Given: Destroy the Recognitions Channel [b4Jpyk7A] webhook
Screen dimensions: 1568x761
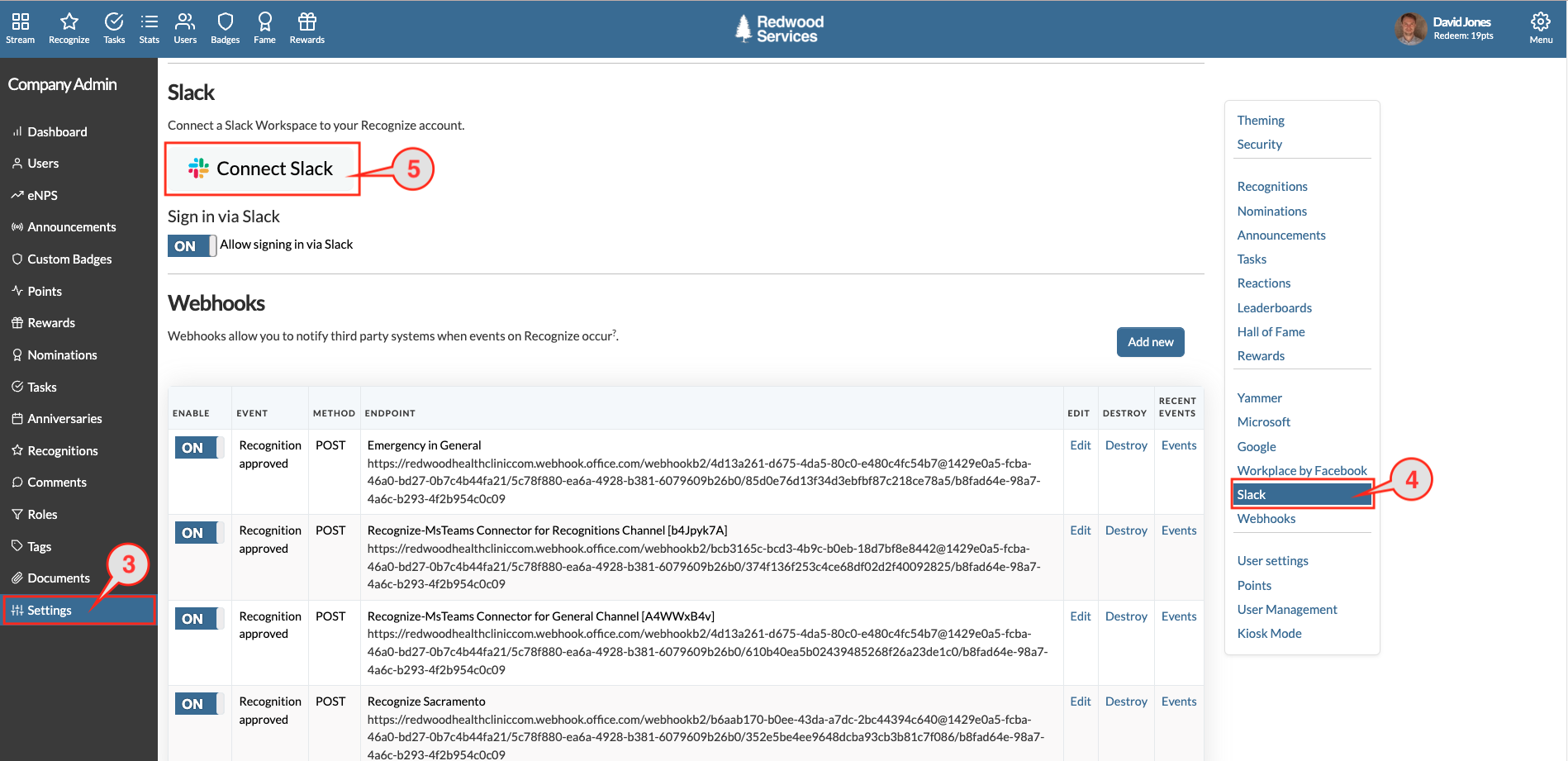Looking at the screenshot, I should click(1126, 530).
